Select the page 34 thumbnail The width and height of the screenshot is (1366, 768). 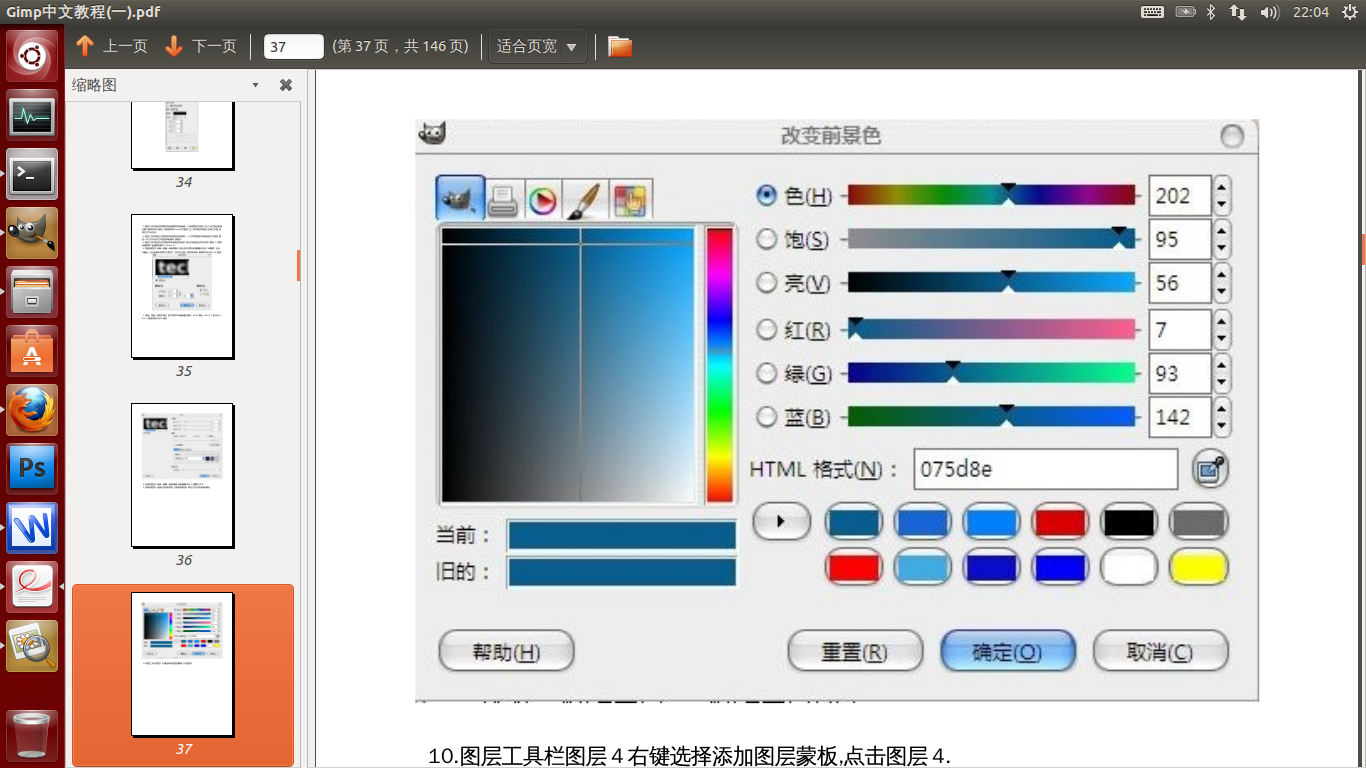coord(183,135)
